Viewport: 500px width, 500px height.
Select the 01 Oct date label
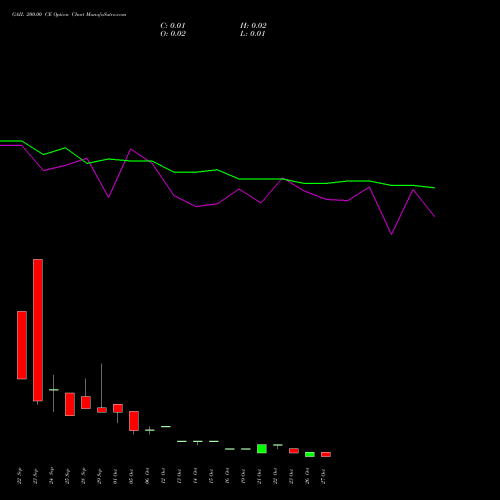point(115,476)
